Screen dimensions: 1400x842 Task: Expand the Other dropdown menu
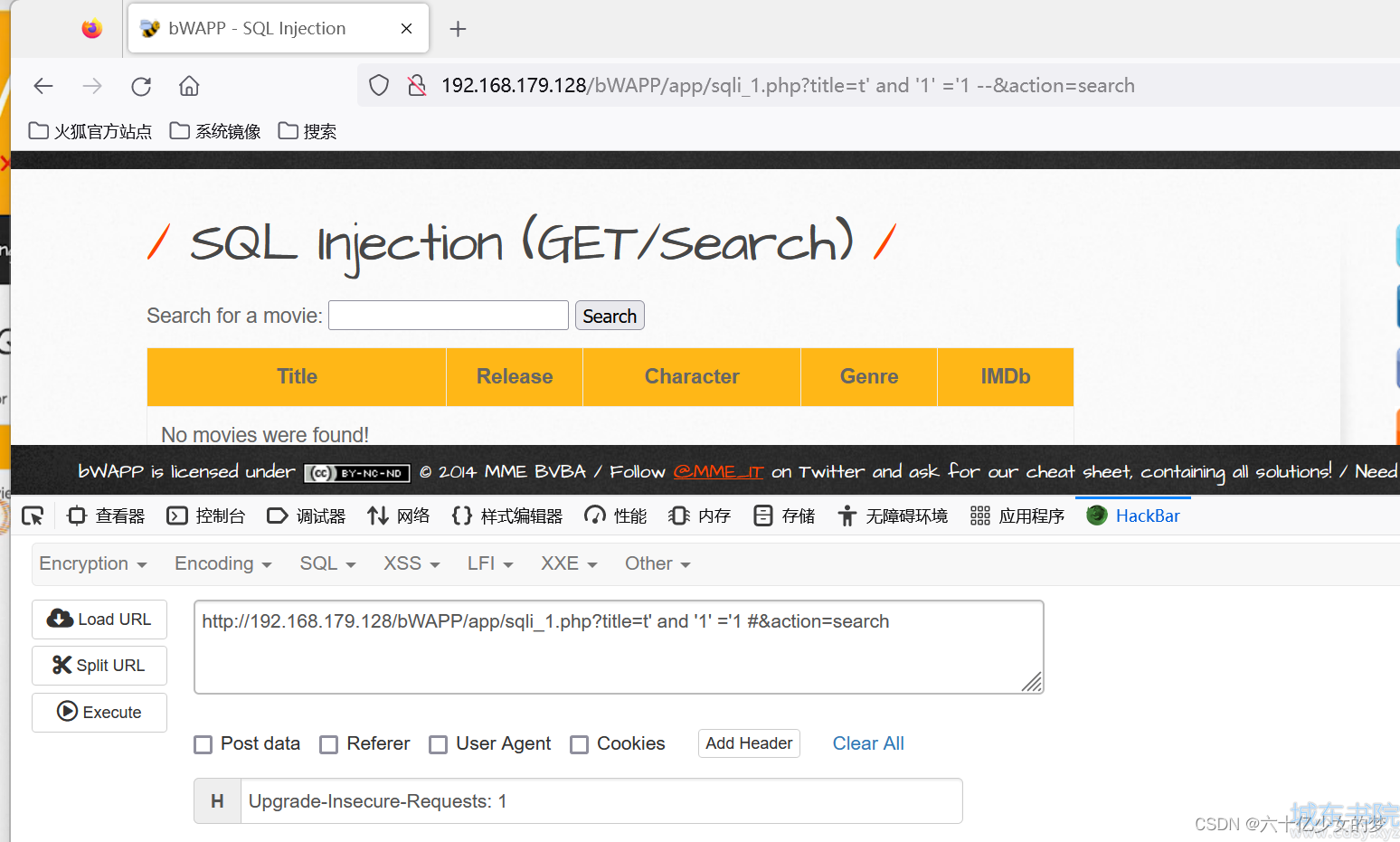(x=657, y=563)
